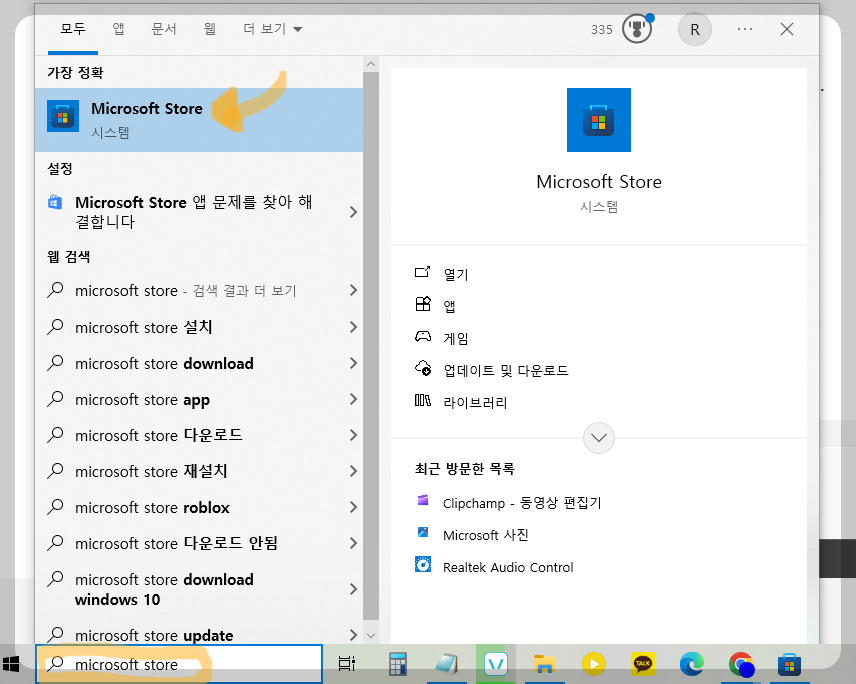Open recent item Microsoft 사진
Viewport: 856px width, 684px height.
[472, 534]
